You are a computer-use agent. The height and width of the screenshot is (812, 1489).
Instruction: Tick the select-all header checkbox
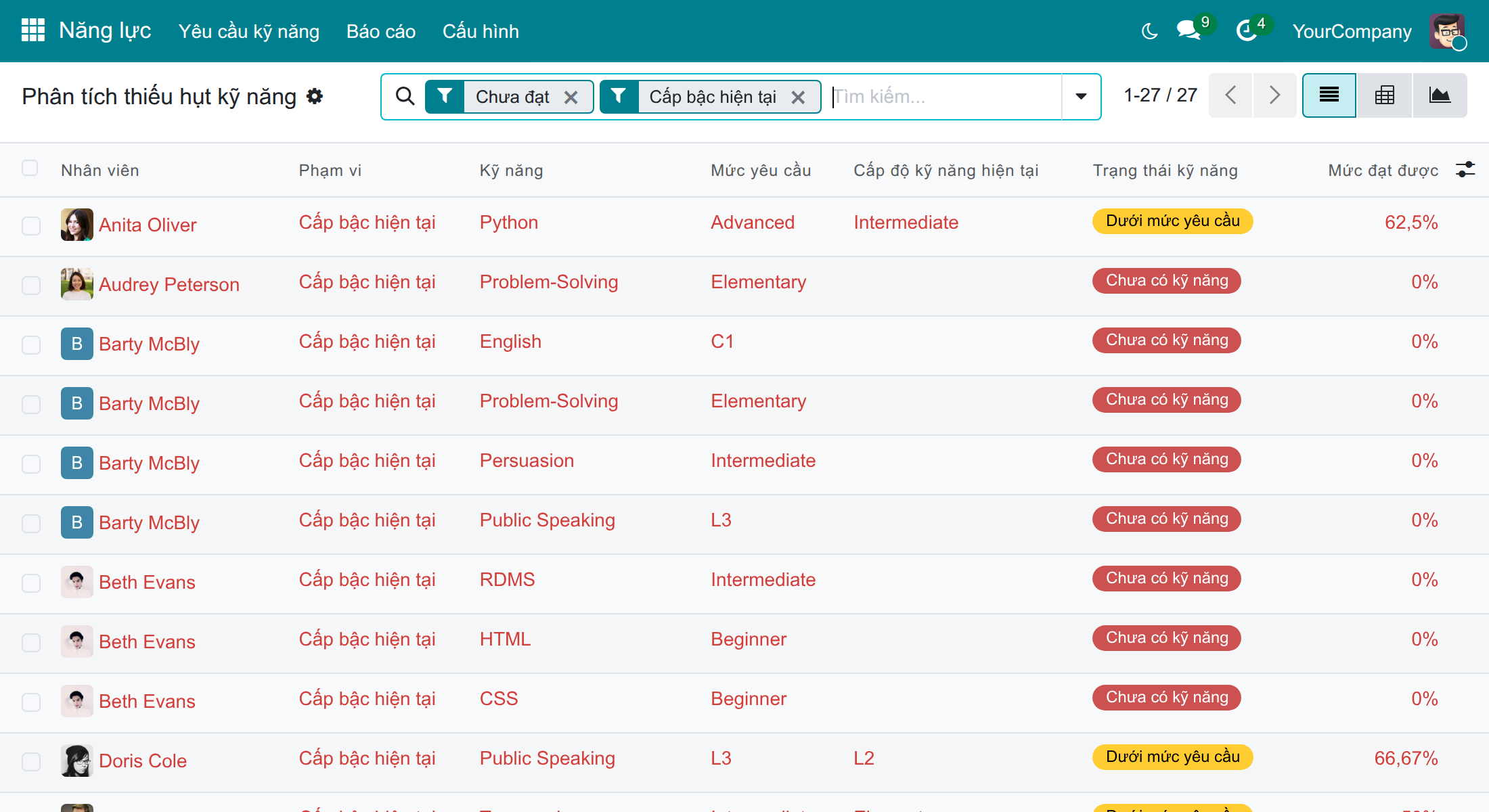(x=30, y=168)
